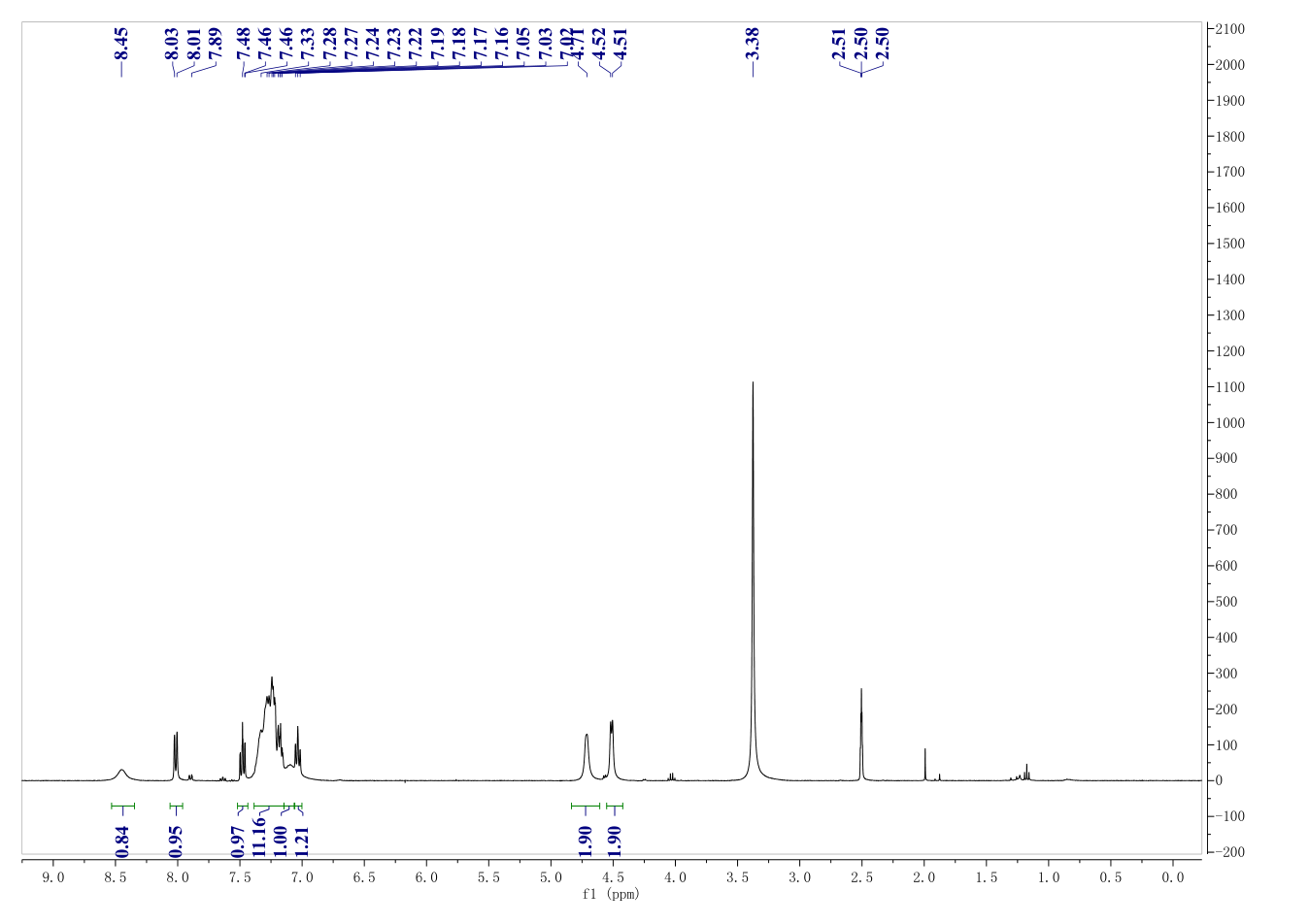Viewport: 1309px width, 924px height.
Task: Select the 5.5 x-axis tick label
Action: [x=488, y=877]
